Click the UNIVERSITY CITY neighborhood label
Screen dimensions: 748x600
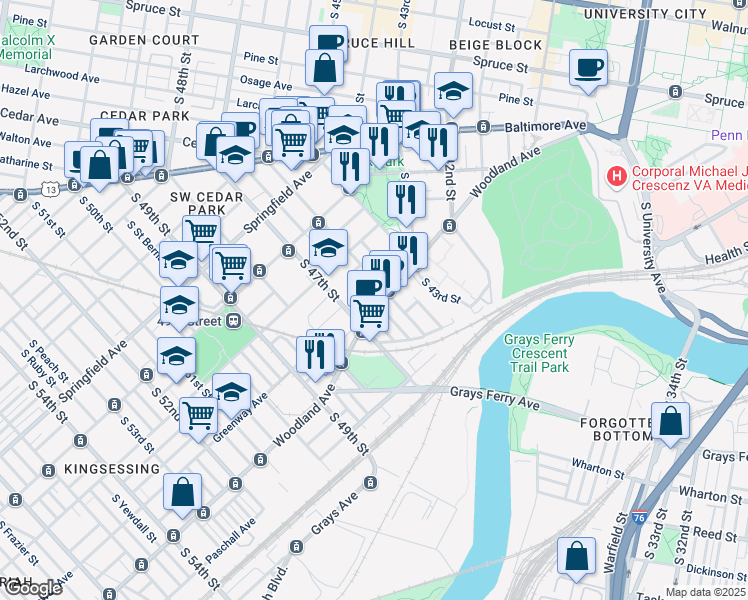645,14
